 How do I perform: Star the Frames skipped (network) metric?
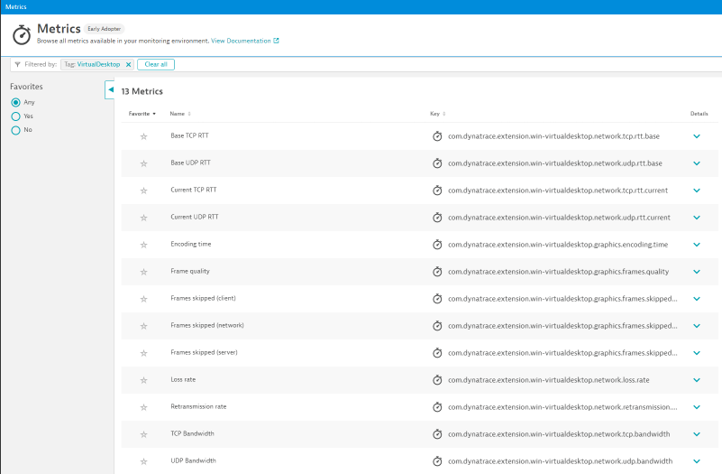coord(144,326)
